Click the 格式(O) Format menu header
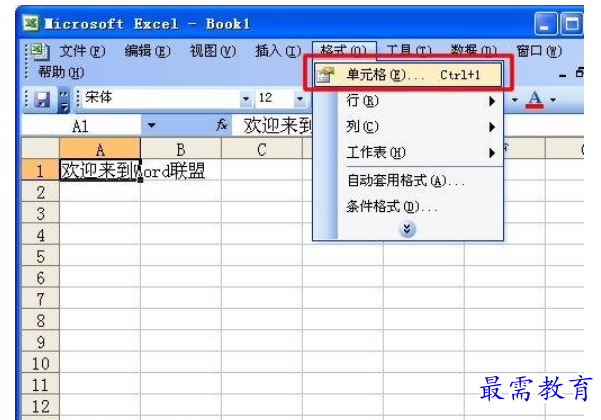Image resolution: width=601 pixels, height=420 pixels. [344, 50]
